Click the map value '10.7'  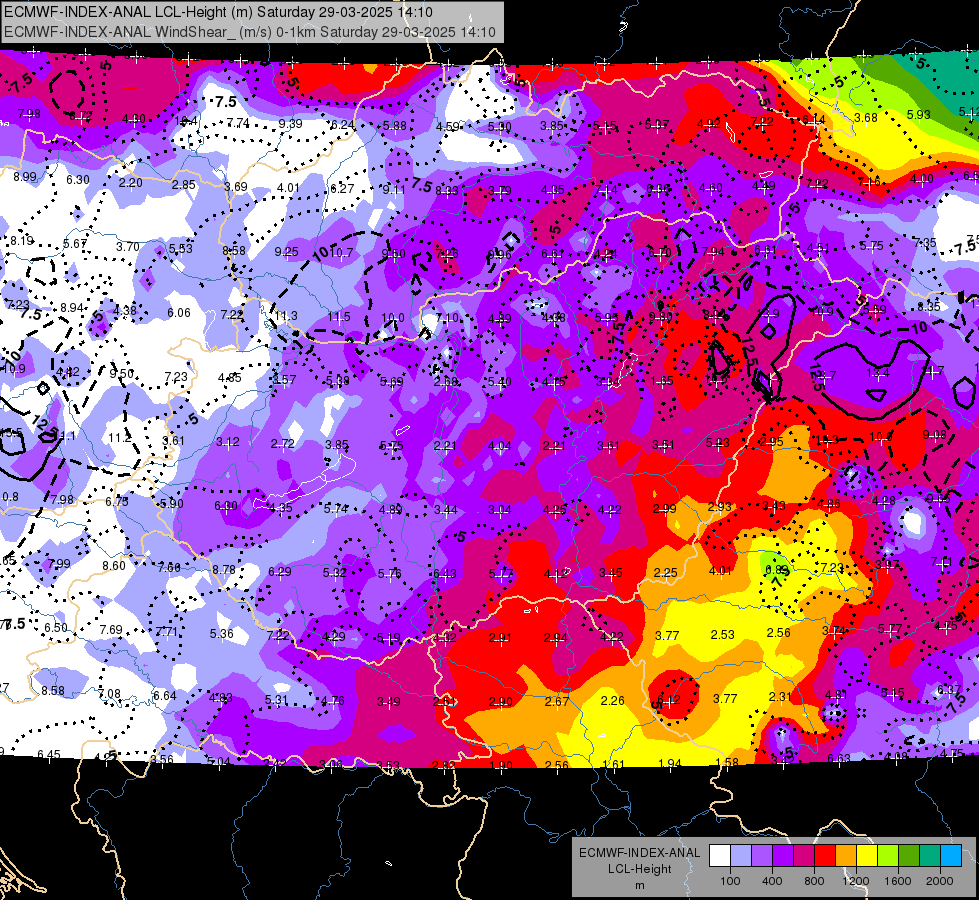coord(341,253)
